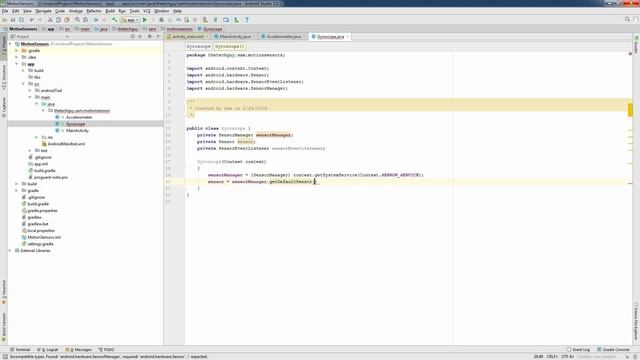Image resolution: width=640 pixels, height=360 pixels.
Task: Click the Debug app bug icon
Action: click(162, 20)
